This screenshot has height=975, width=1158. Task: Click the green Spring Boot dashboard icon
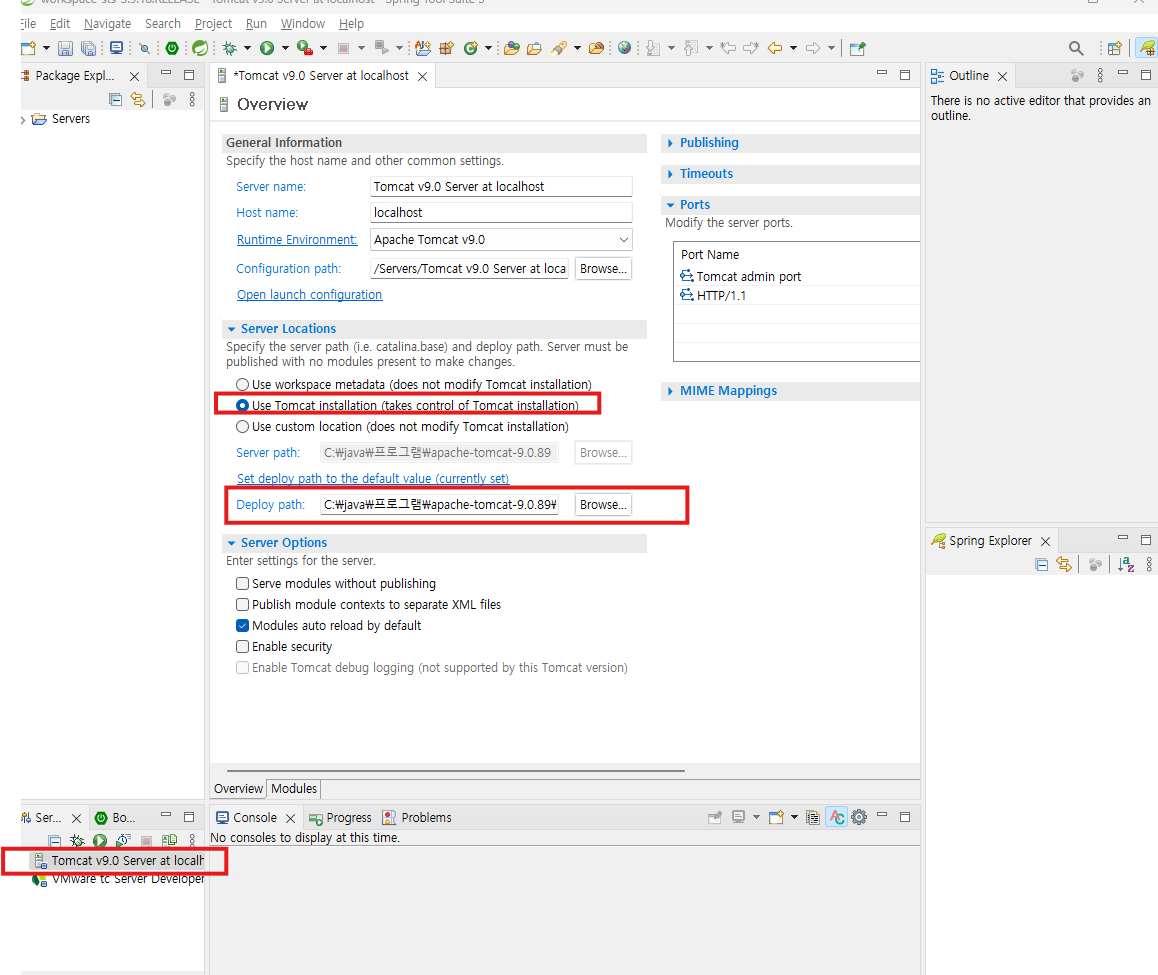coord(172,49)
